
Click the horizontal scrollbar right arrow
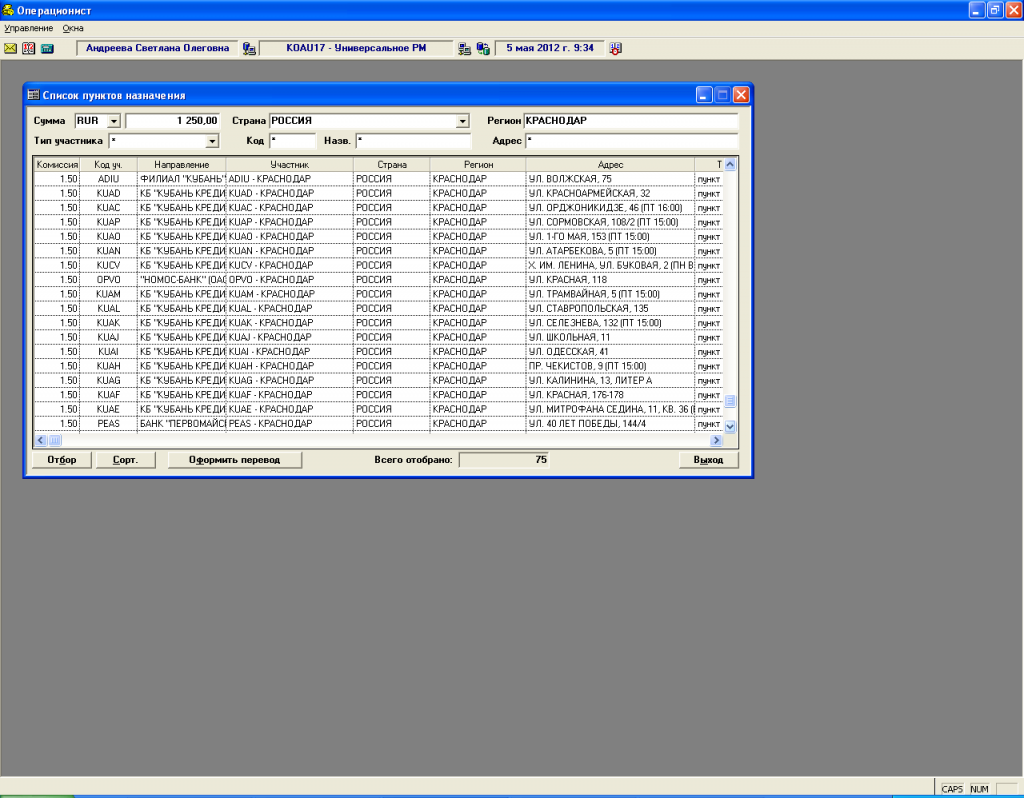point(716,440)
